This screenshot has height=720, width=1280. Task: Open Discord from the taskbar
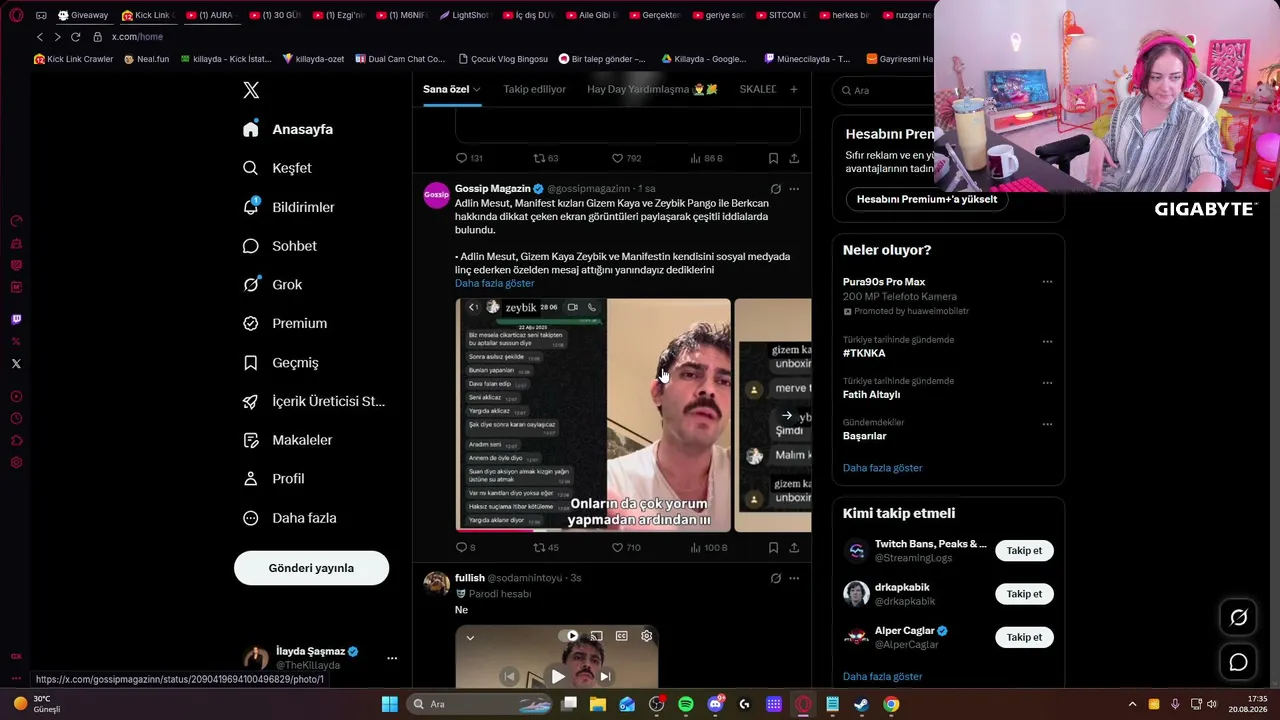point(715,704)
